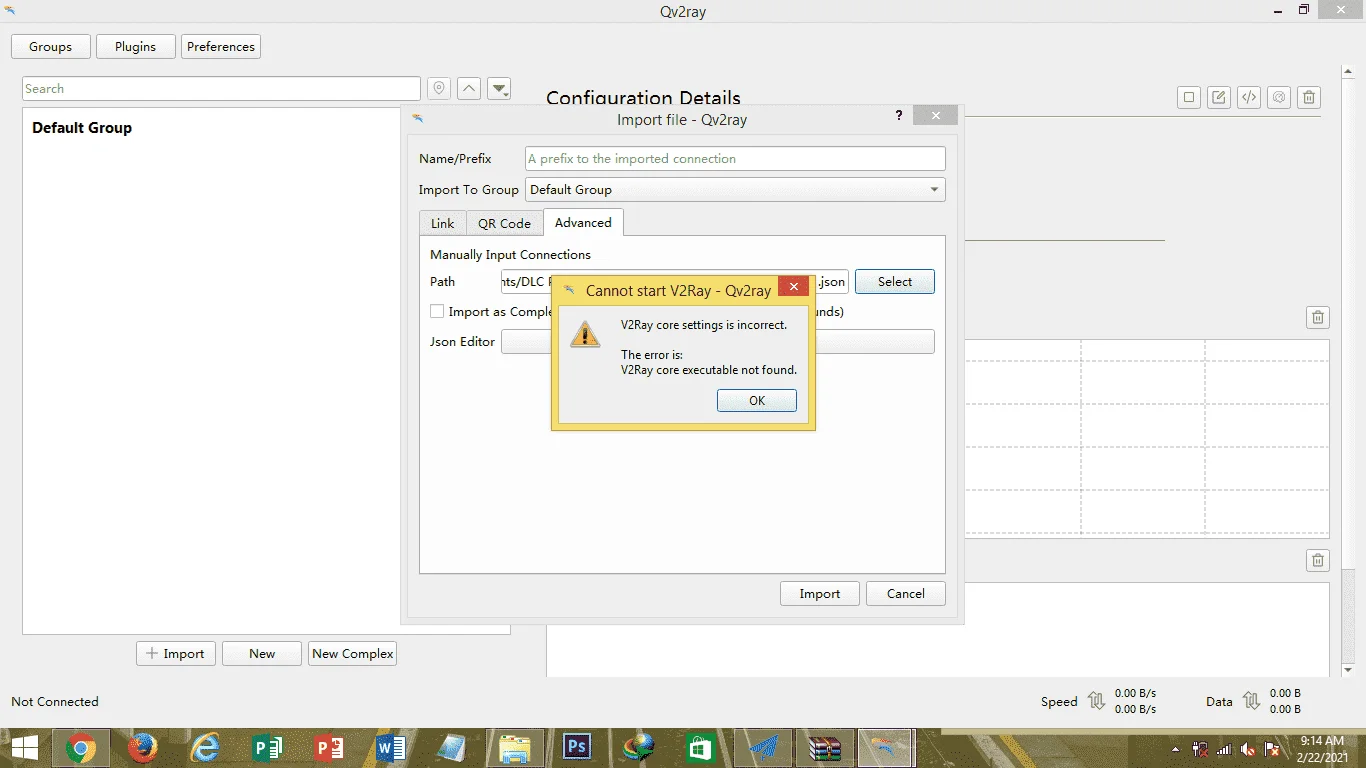Close the Import file dialog with X
Screen dimensions: 1366x768
[936, 116]
